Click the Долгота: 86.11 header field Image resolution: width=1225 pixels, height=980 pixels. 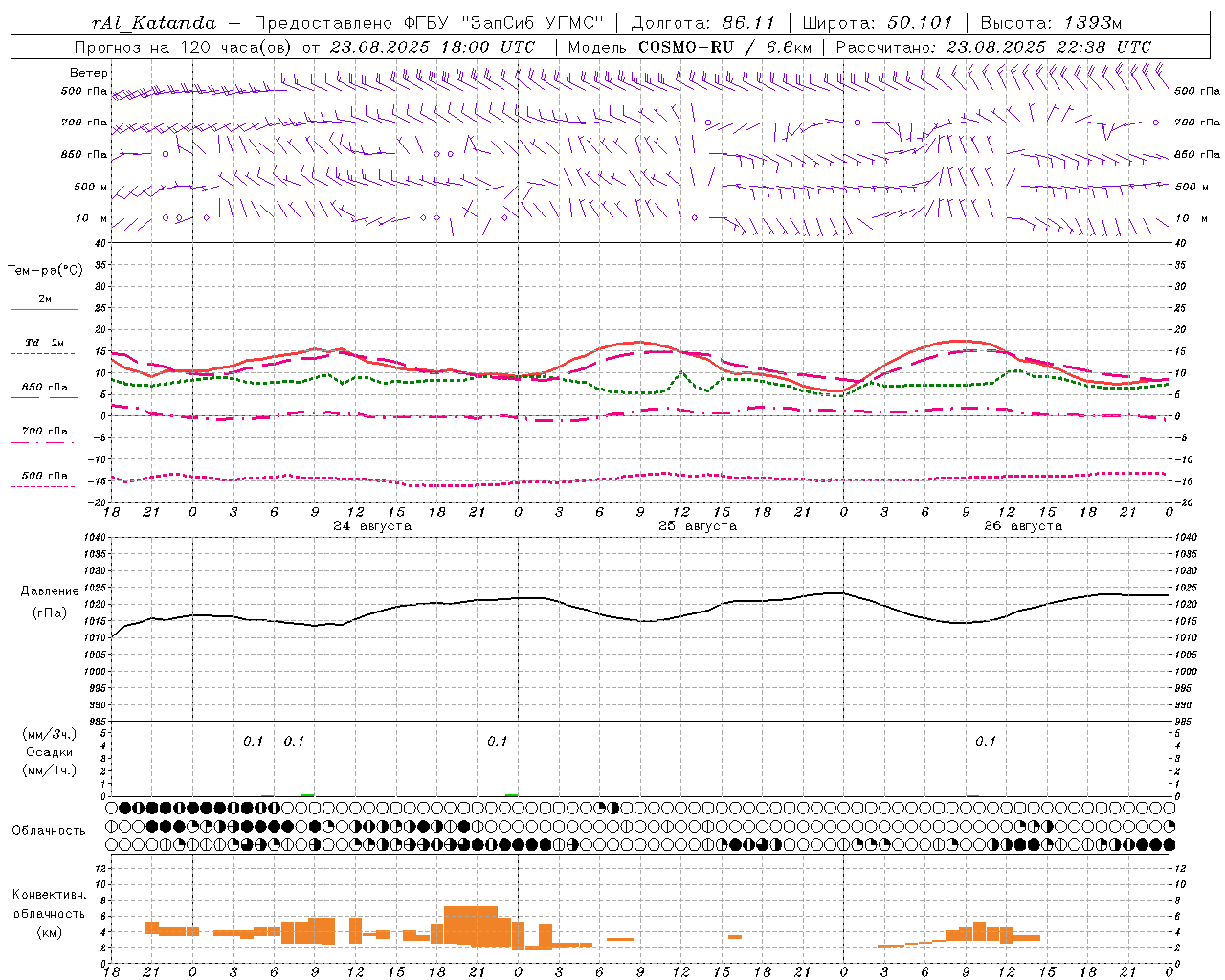coord(702,22)
